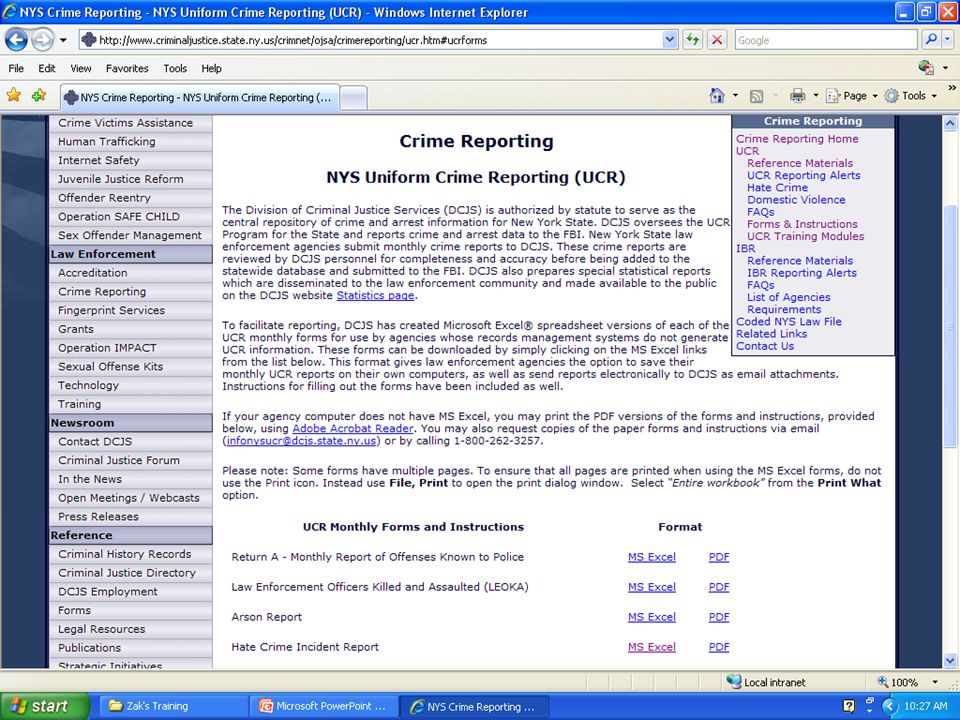The width and height of the screenshot is (960, 720).
Task: Select the NYS Crime Reporting browser tab
Action: [200, 97]
